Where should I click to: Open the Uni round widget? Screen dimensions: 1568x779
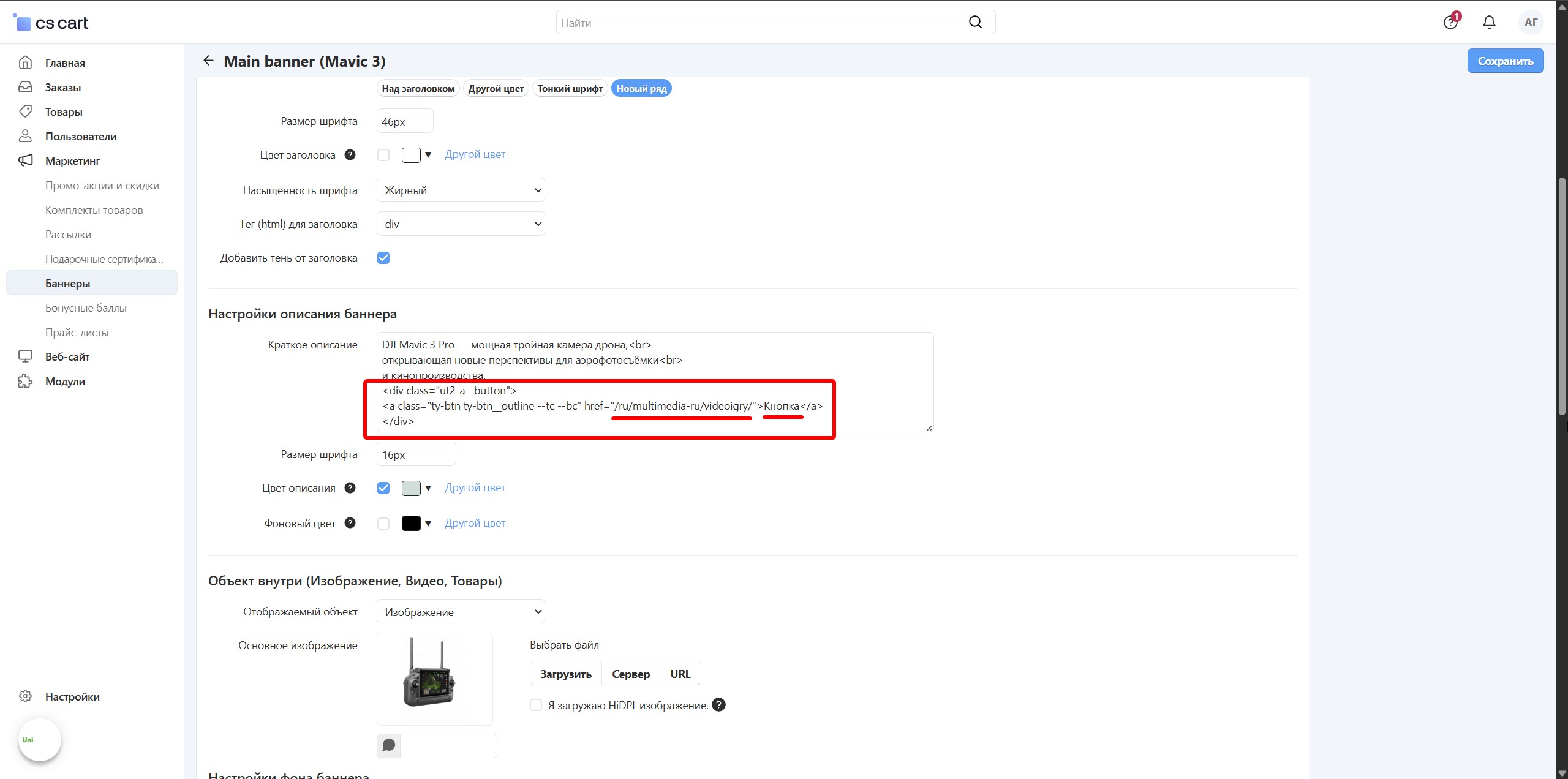point(40,740)
